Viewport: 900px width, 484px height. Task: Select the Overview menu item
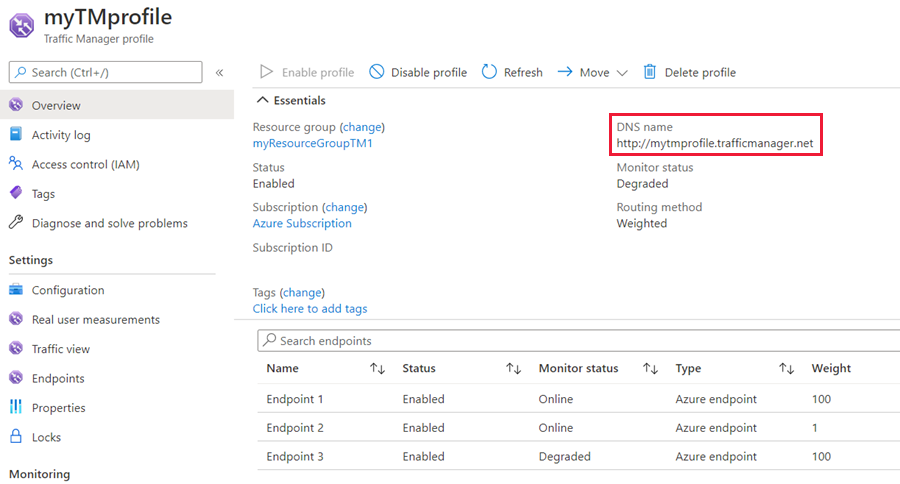coord(56,105)
